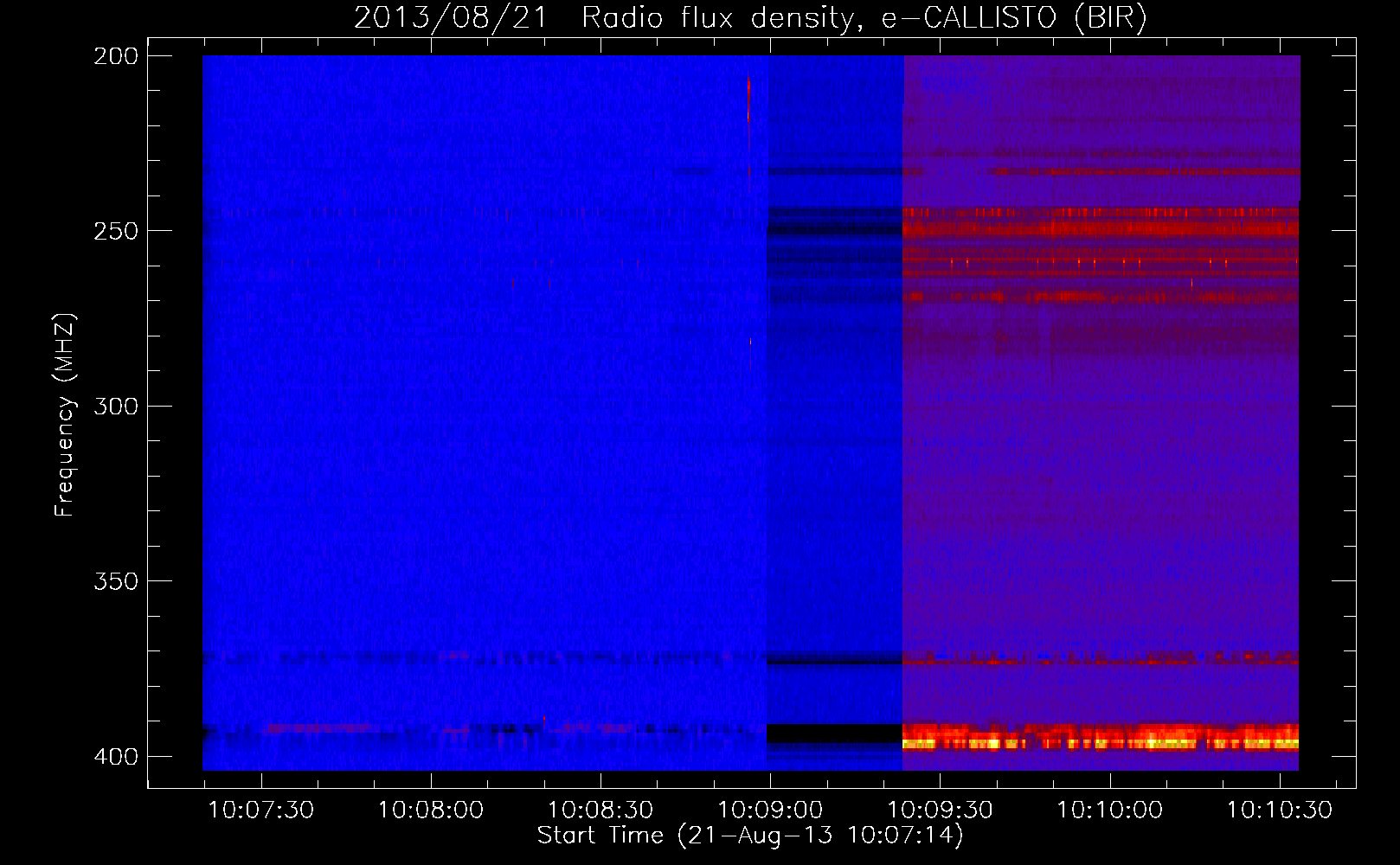Click the red vertical burst near 10:09:00
1400x865 pixels.
[748, 101]
